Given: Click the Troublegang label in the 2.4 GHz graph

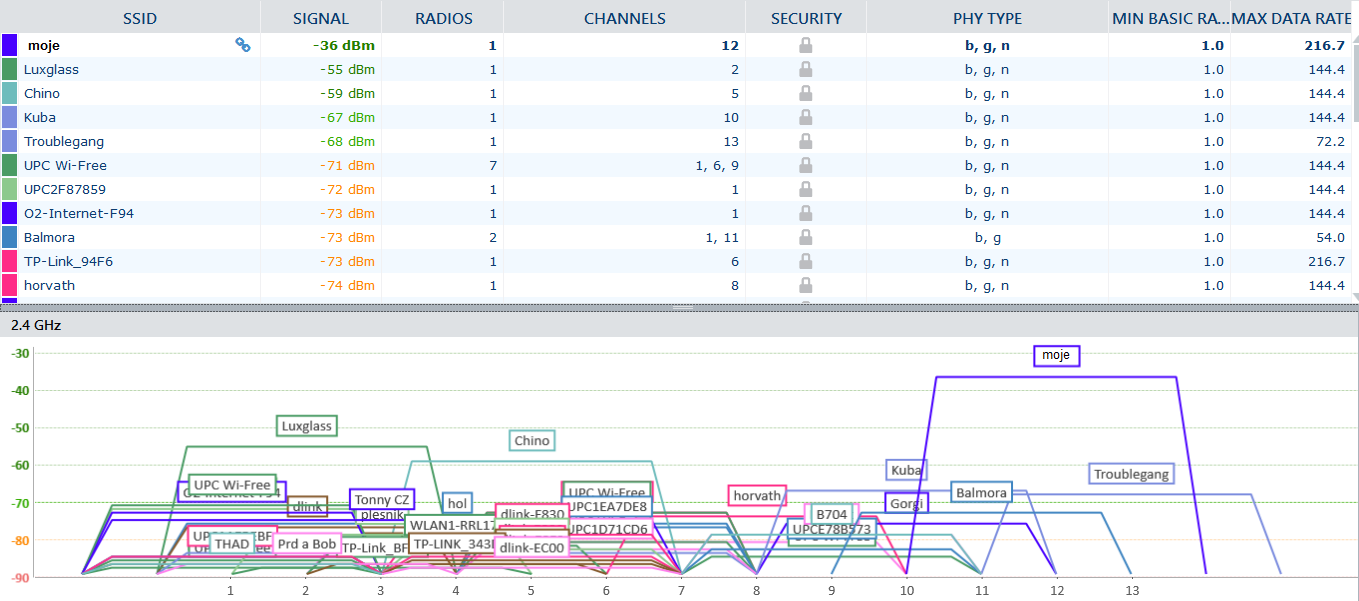Looking at the screenshot, I should click(1131, 474).
